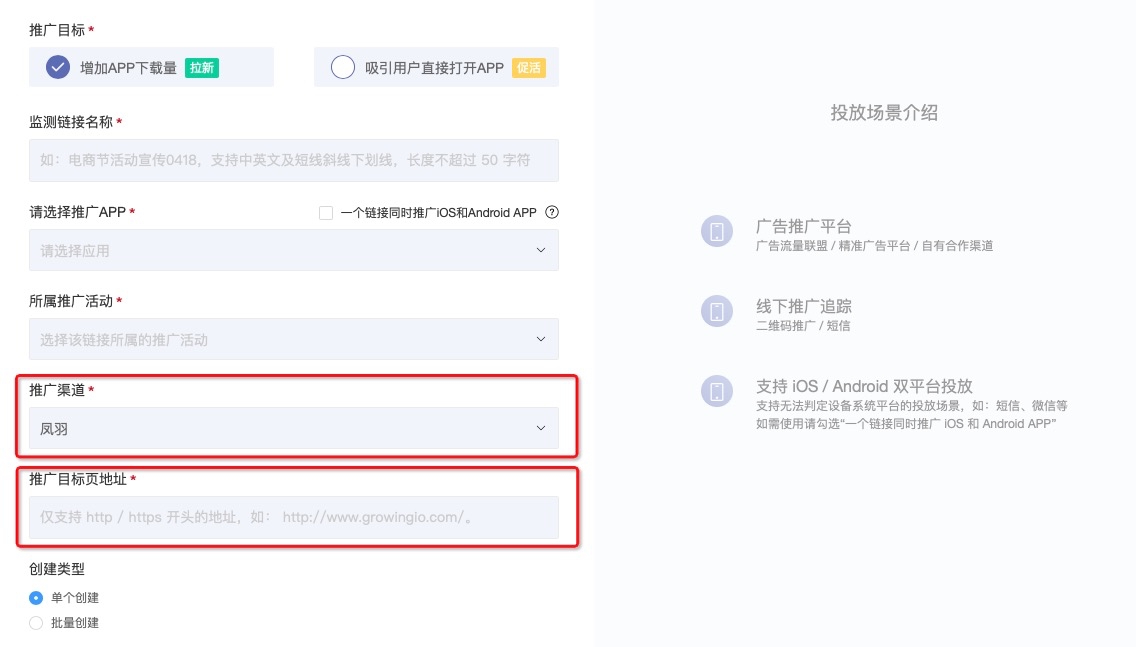
Task: Select 吸引用户直接打开APP radio option
Action: 343,67
